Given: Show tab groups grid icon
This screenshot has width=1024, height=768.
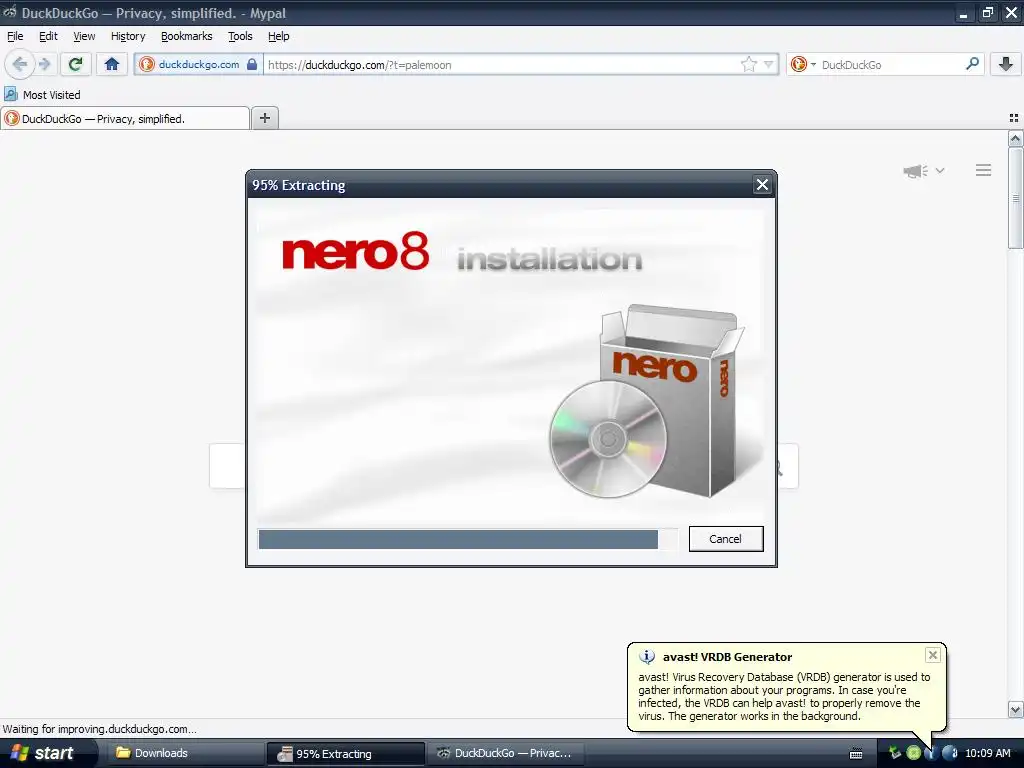Looking at the screenshot, I should tap(1014, 118).
